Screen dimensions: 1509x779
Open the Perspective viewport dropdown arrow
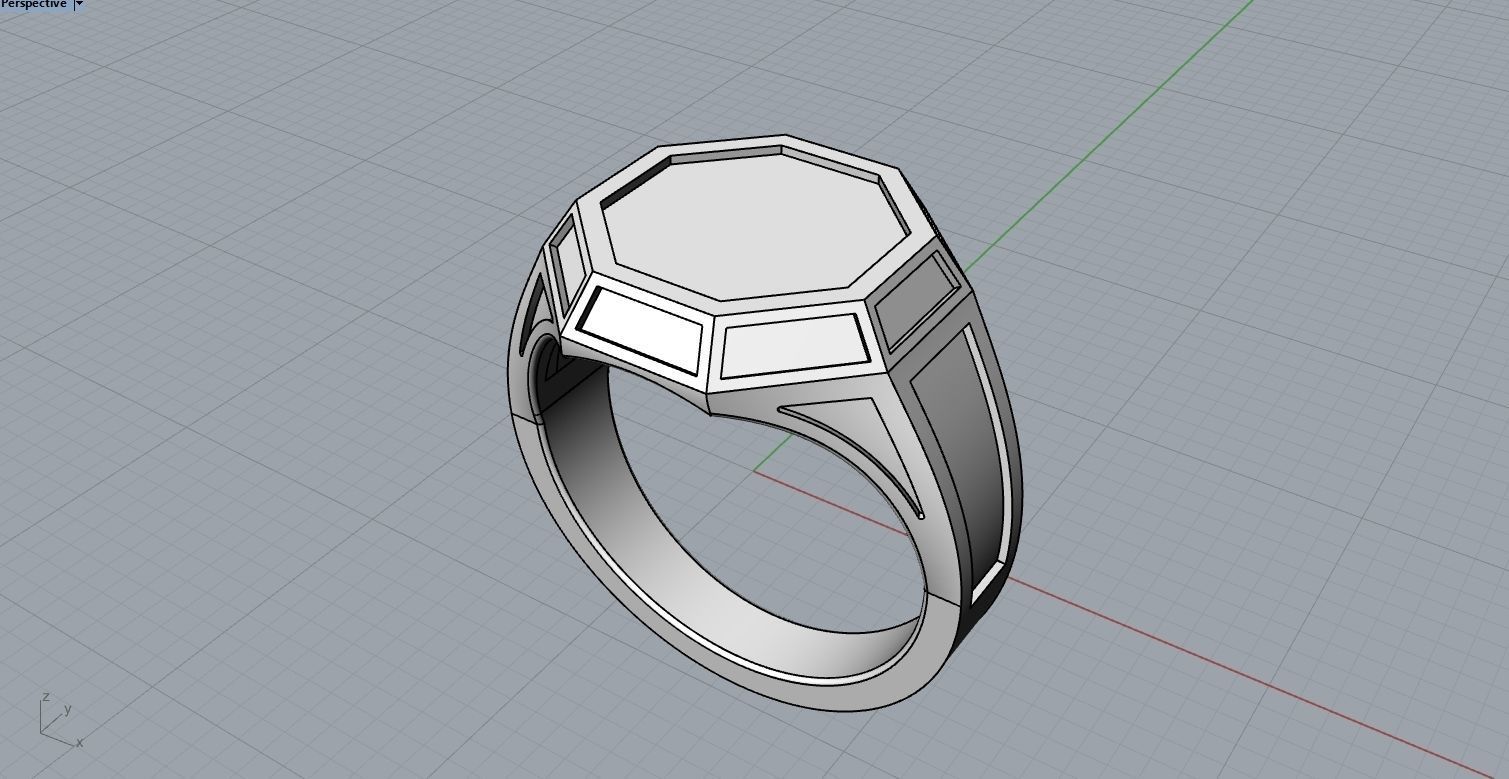coord(79,4)
